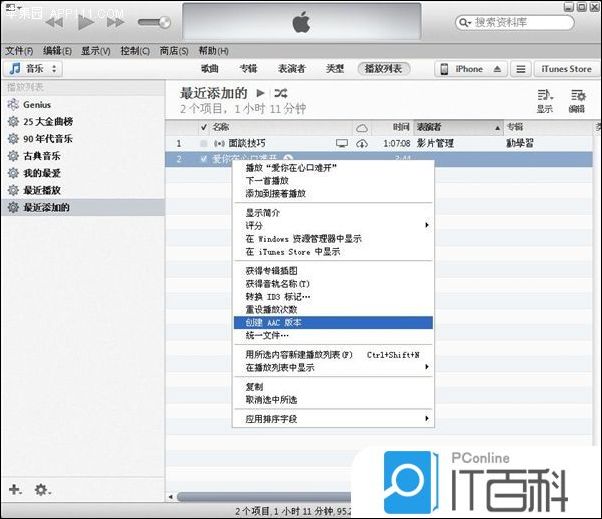Click the horizontal scrollbar left arrow
This screenshot has height=519, width=602.
(171, 497)
